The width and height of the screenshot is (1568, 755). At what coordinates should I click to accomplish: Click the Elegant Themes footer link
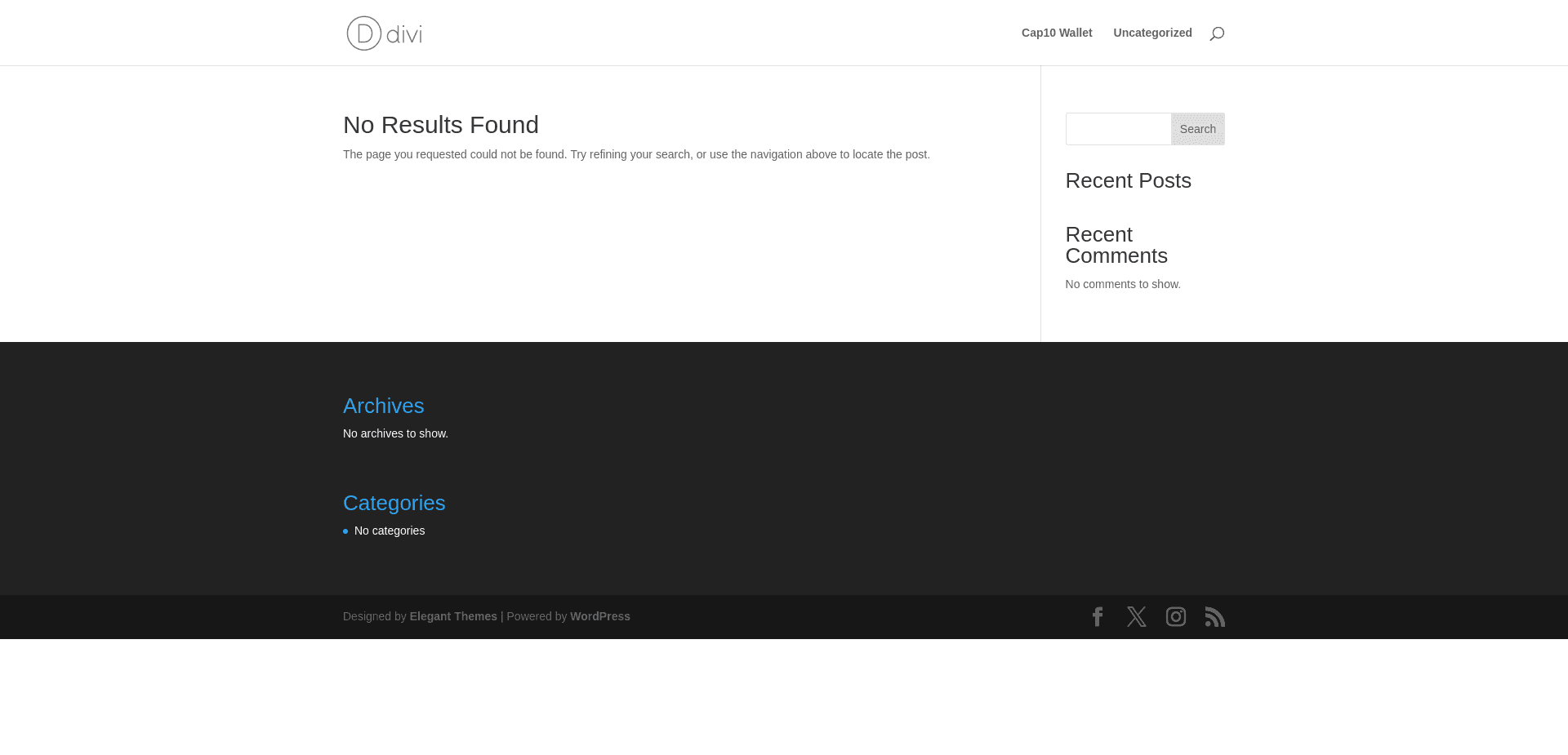[x=453, y=616]
